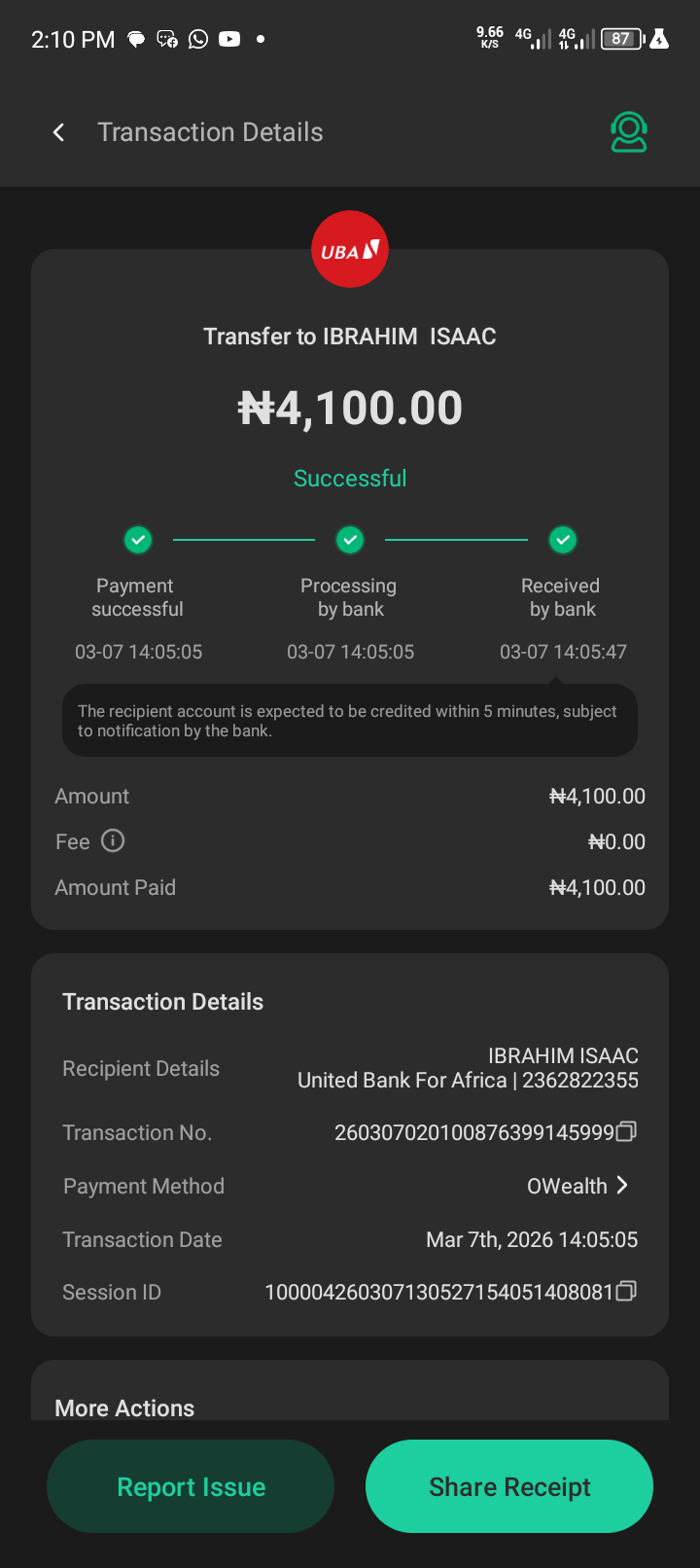Open customer support headset icon
The height and width of the screenshot is (1568, 700).
[629, 132]
